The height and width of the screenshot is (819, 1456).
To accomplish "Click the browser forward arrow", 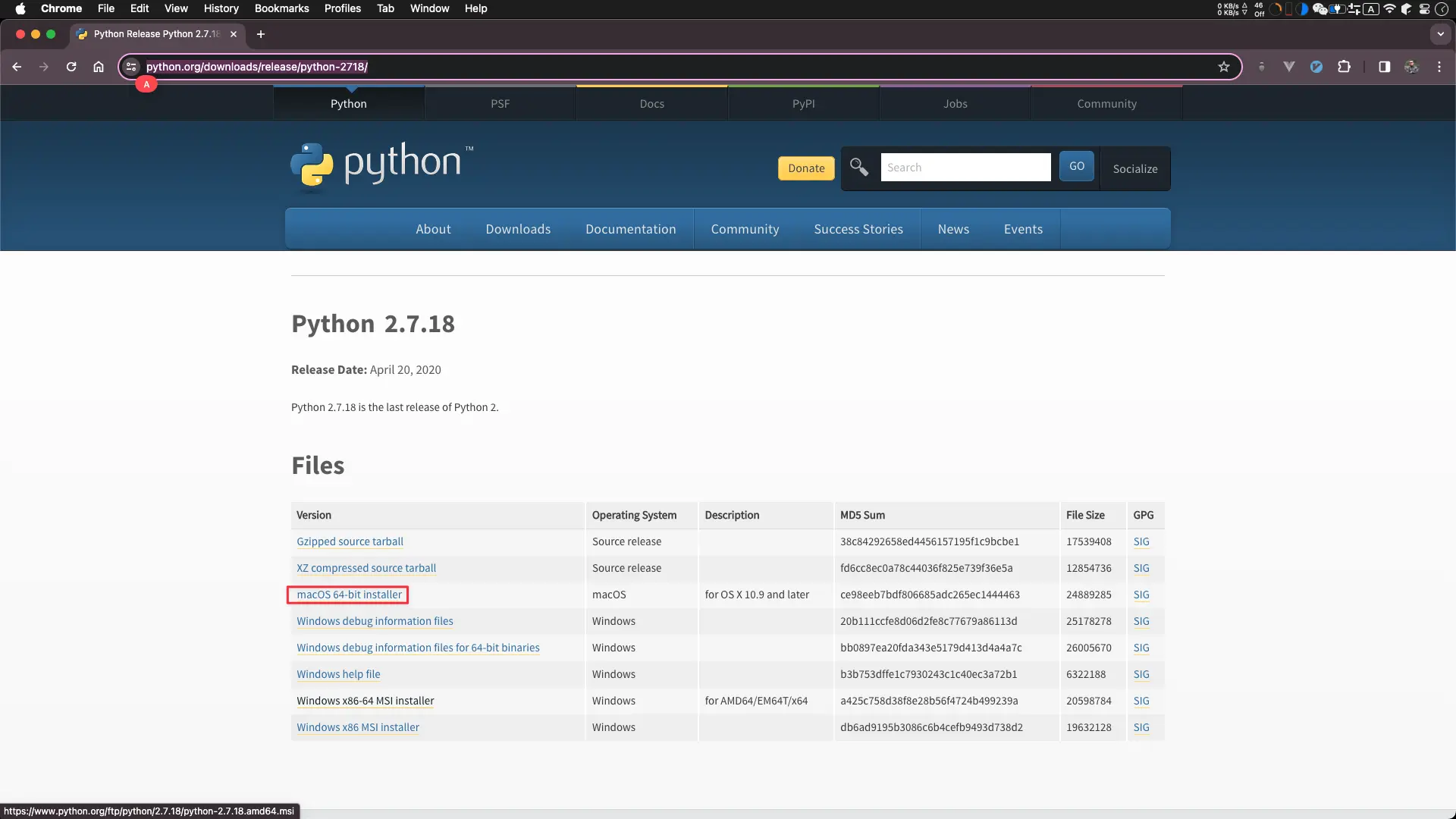I will coord(44,67).
